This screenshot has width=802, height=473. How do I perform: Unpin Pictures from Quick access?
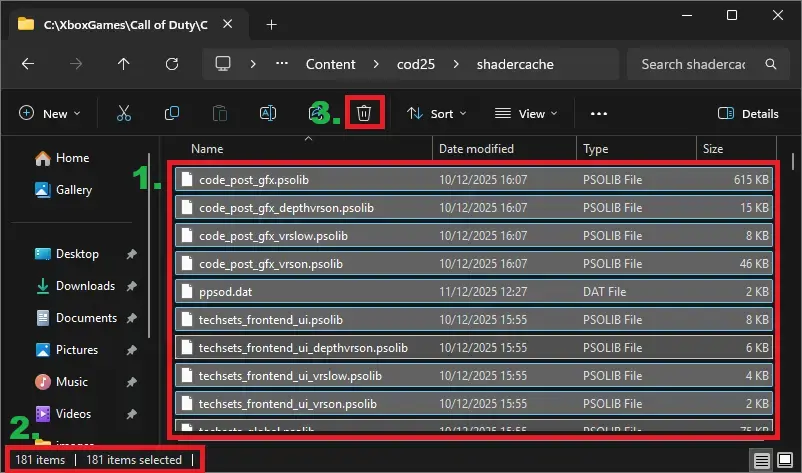pyautogui.click(x=131, y=350)
